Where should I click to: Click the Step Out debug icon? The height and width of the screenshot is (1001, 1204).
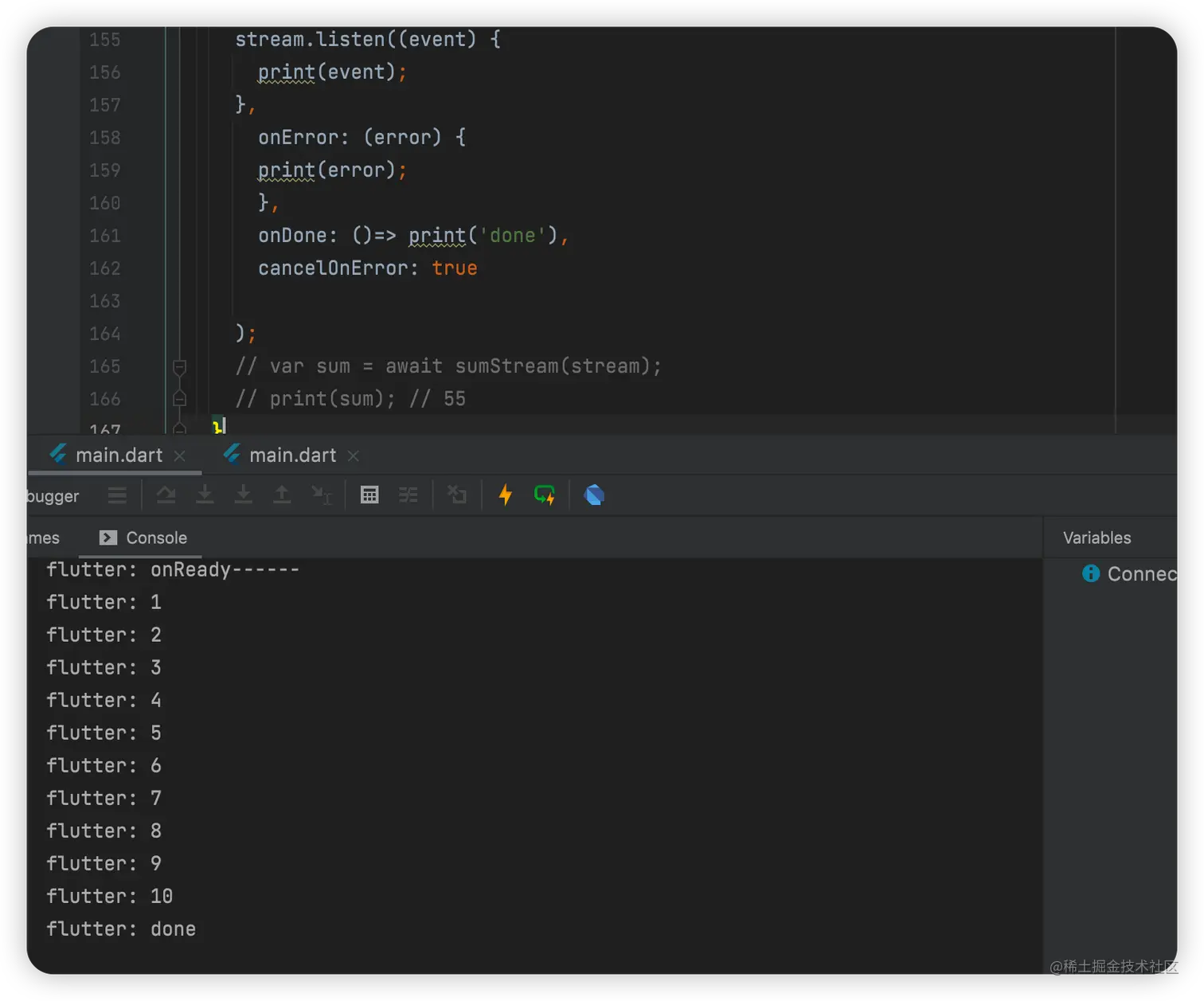[x=282, y=495]
